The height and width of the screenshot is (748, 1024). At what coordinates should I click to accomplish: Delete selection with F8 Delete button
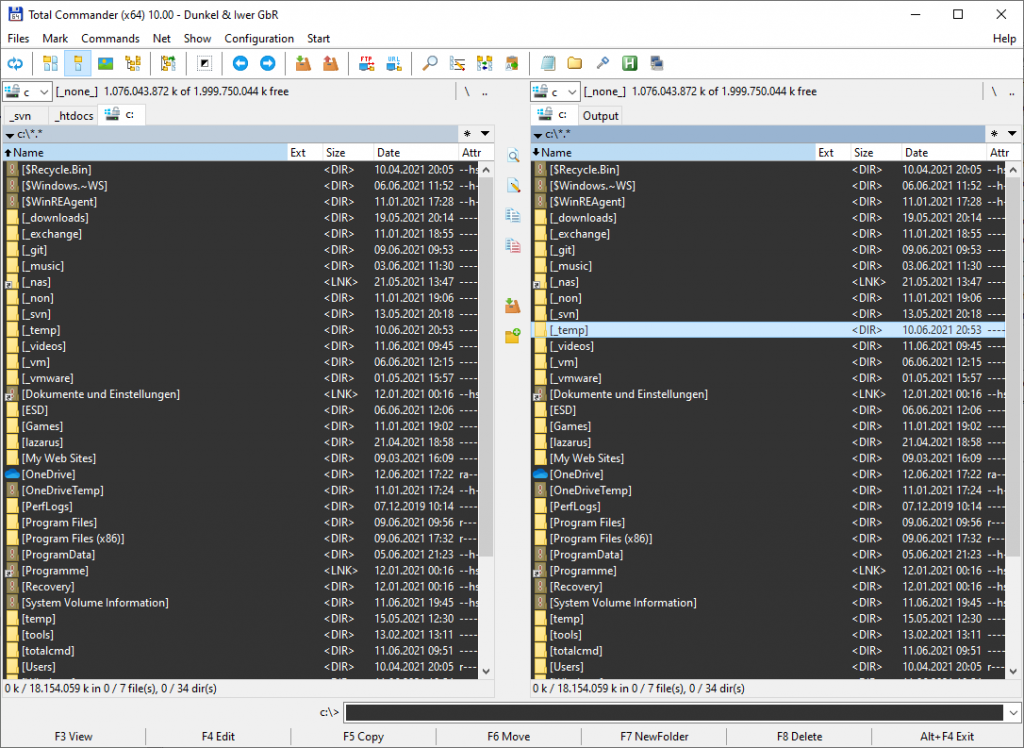pos(800,736)
